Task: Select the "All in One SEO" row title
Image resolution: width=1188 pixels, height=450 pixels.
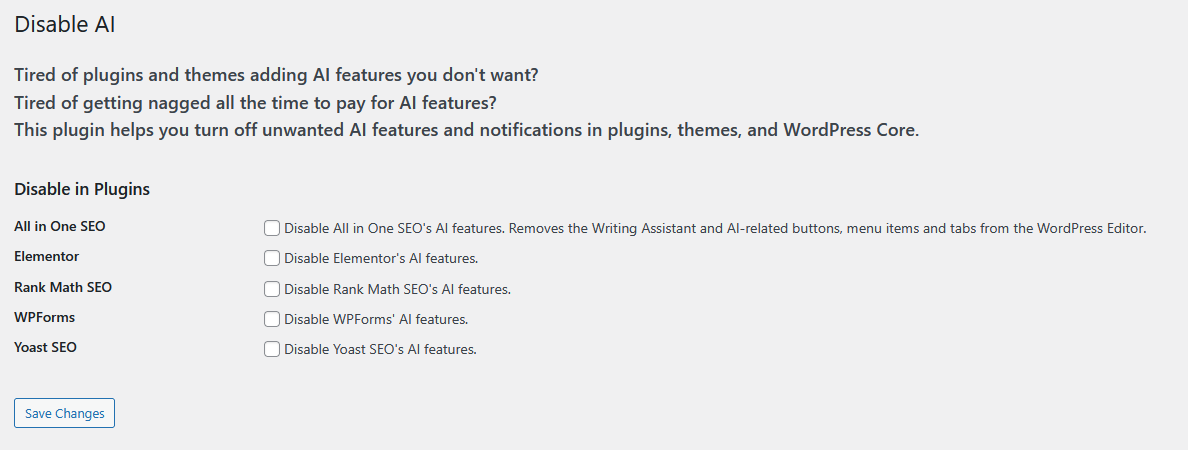Action: pyautogui.click(x=60, y=226)
